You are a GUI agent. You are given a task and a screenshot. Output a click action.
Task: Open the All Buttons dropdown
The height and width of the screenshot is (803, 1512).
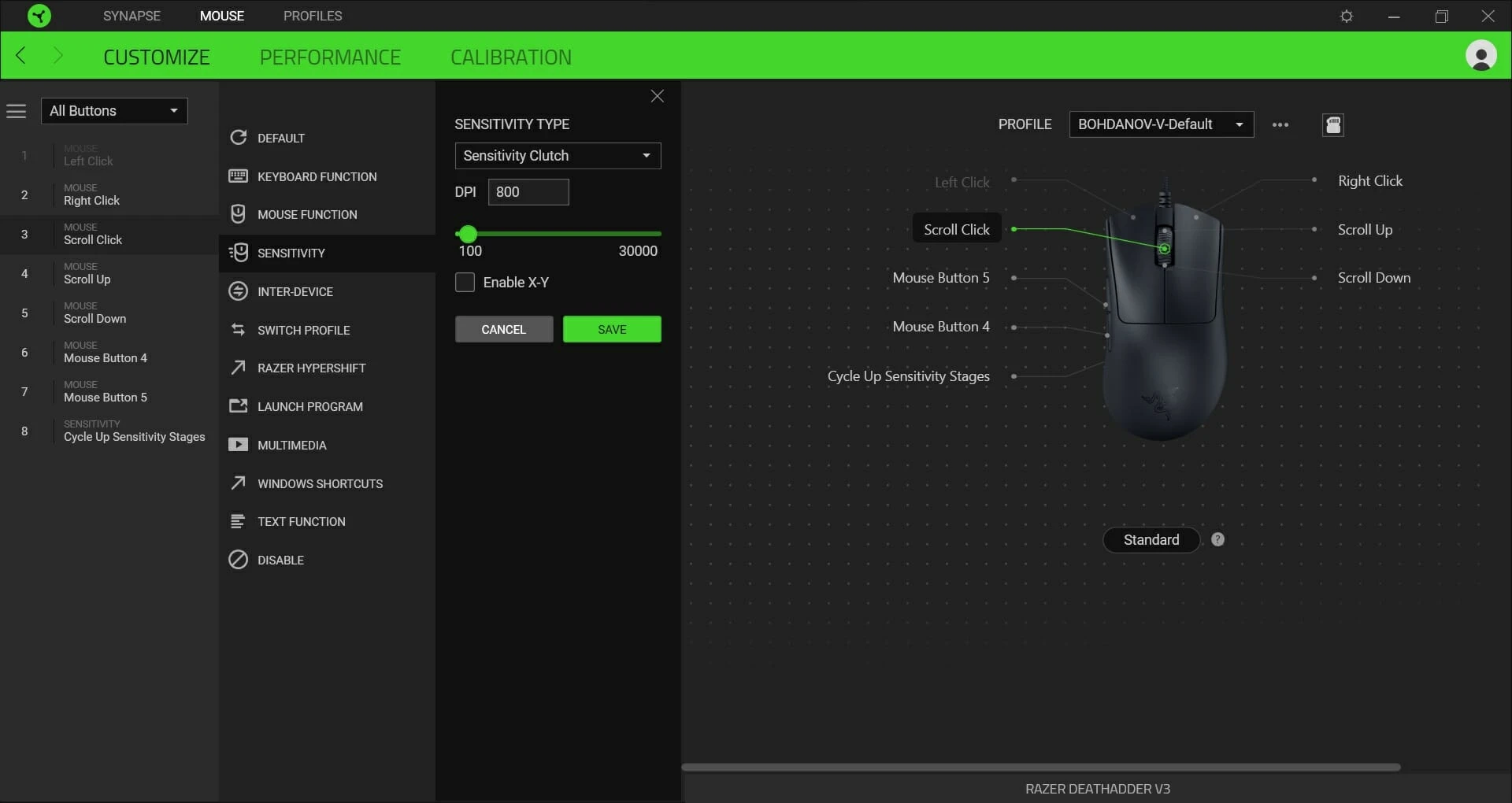click(114, 111)
